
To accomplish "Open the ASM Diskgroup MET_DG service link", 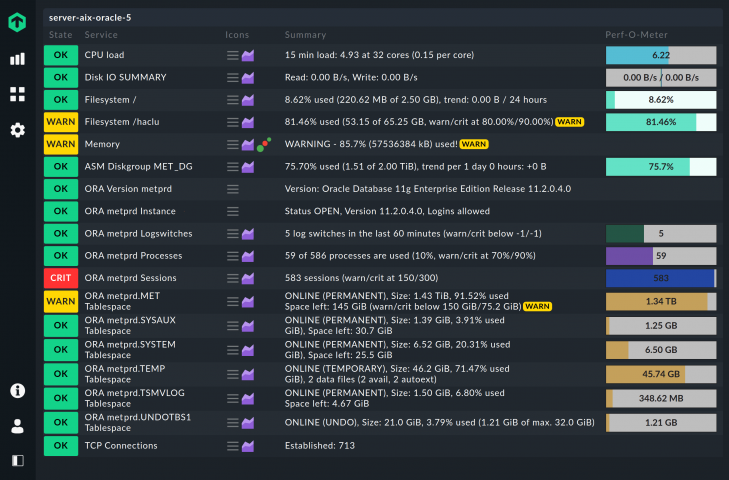I will click(x=137, y=166).
